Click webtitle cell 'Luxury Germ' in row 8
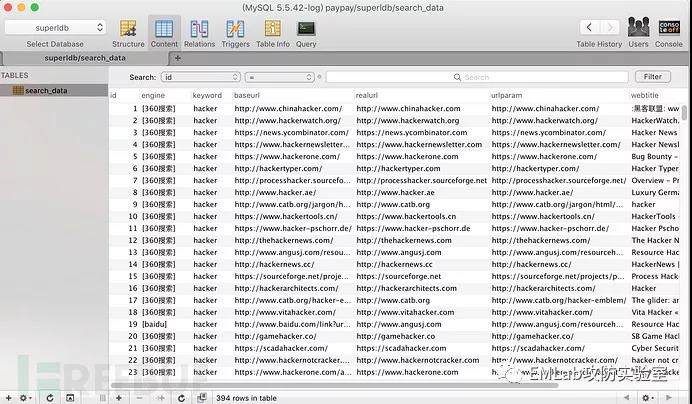The height and width of the screenshot is (404, 692). (655, 193)
